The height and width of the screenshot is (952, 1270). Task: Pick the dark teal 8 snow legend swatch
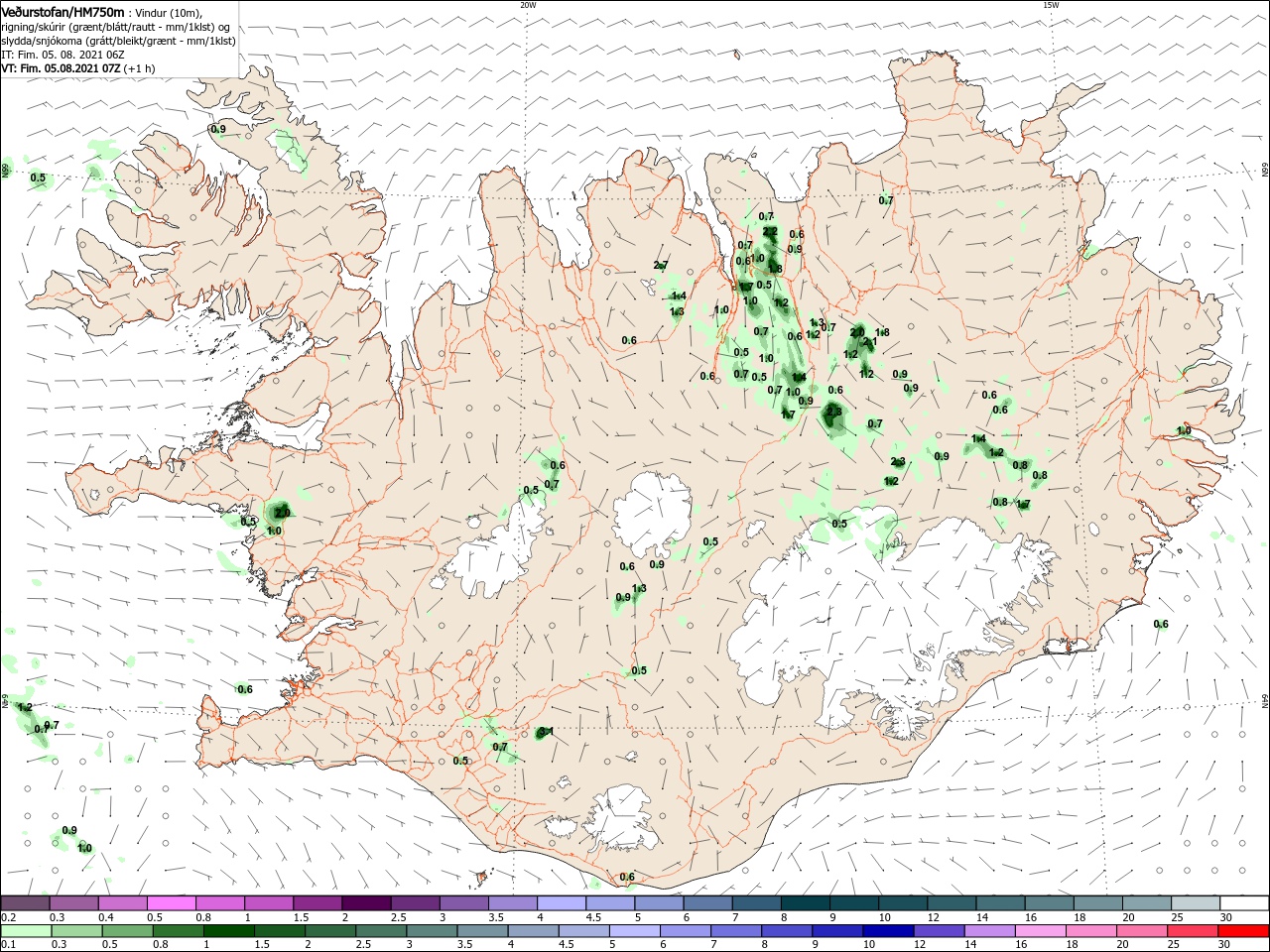pos(805,903)
